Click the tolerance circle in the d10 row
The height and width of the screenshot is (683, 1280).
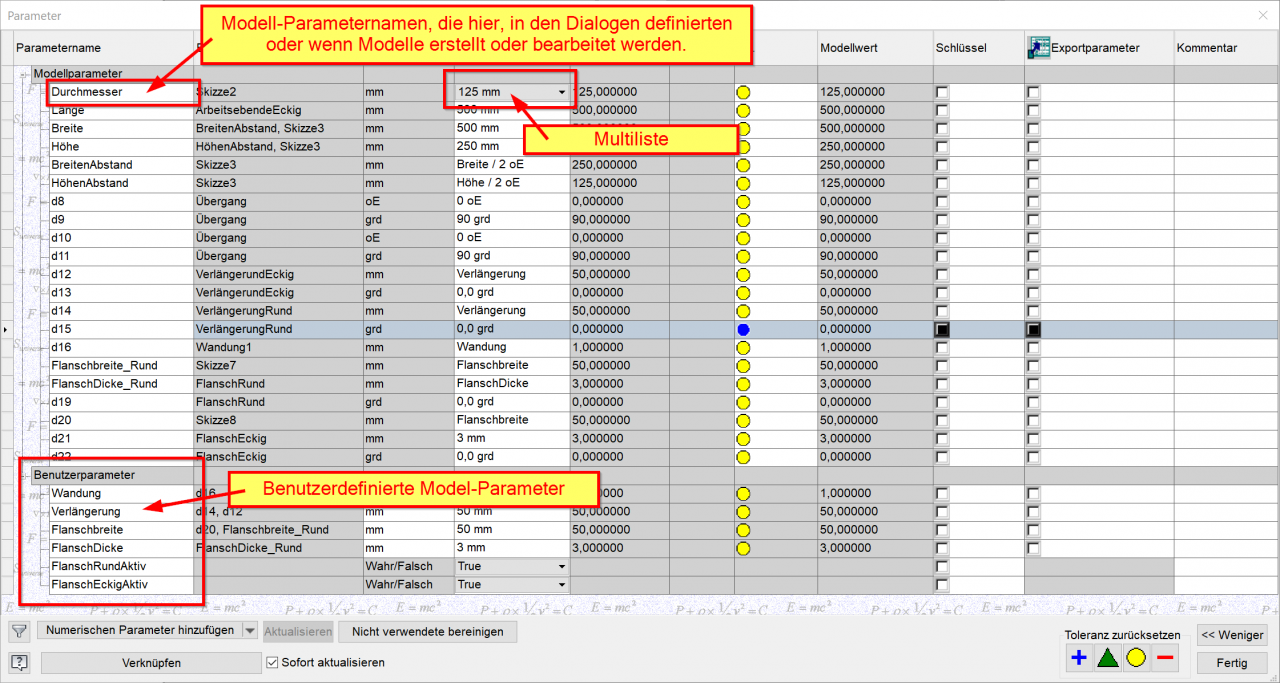coord(743,238)
